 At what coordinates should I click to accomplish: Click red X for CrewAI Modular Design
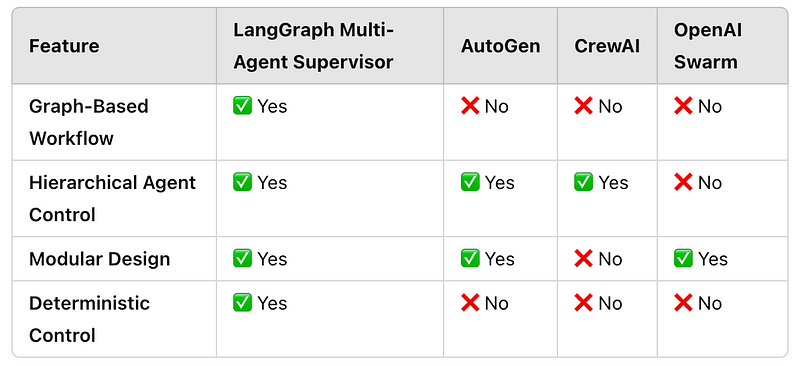(583, 258)
